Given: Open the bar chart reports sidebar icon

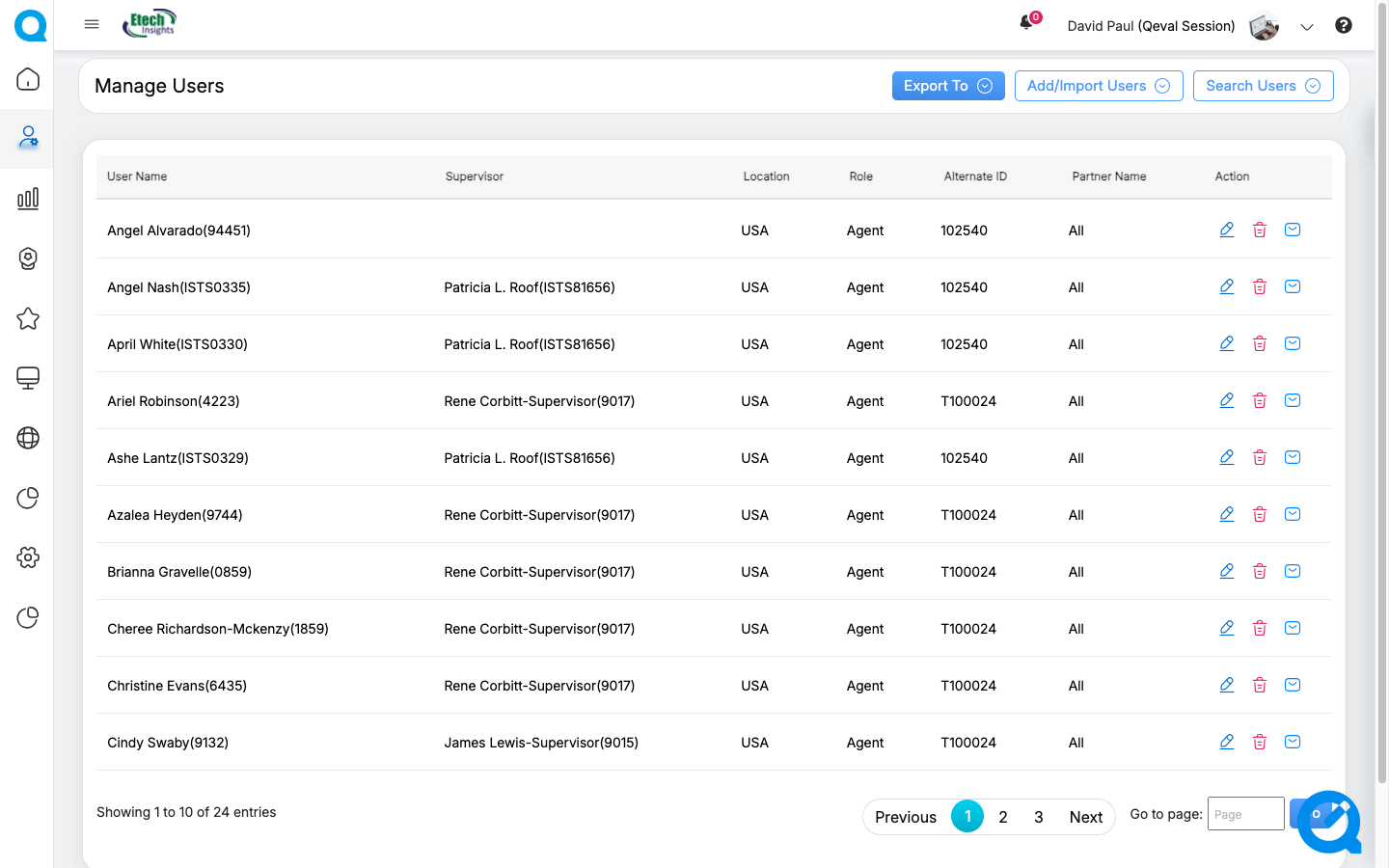Looking at the screenshot, I should click(28, 199).
